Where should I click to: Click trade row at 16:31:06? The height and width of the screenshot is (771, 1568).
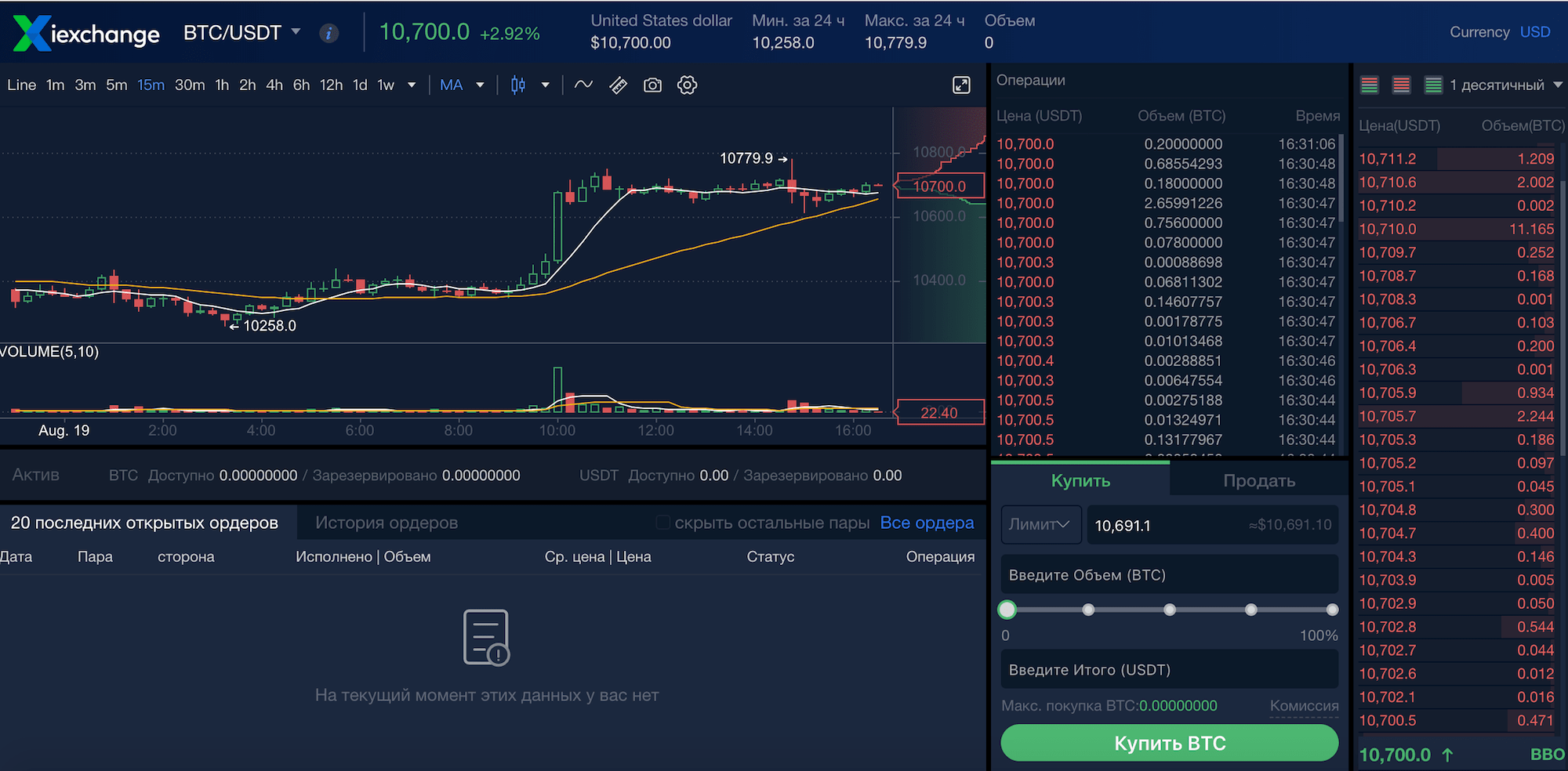coord(1166,144)
